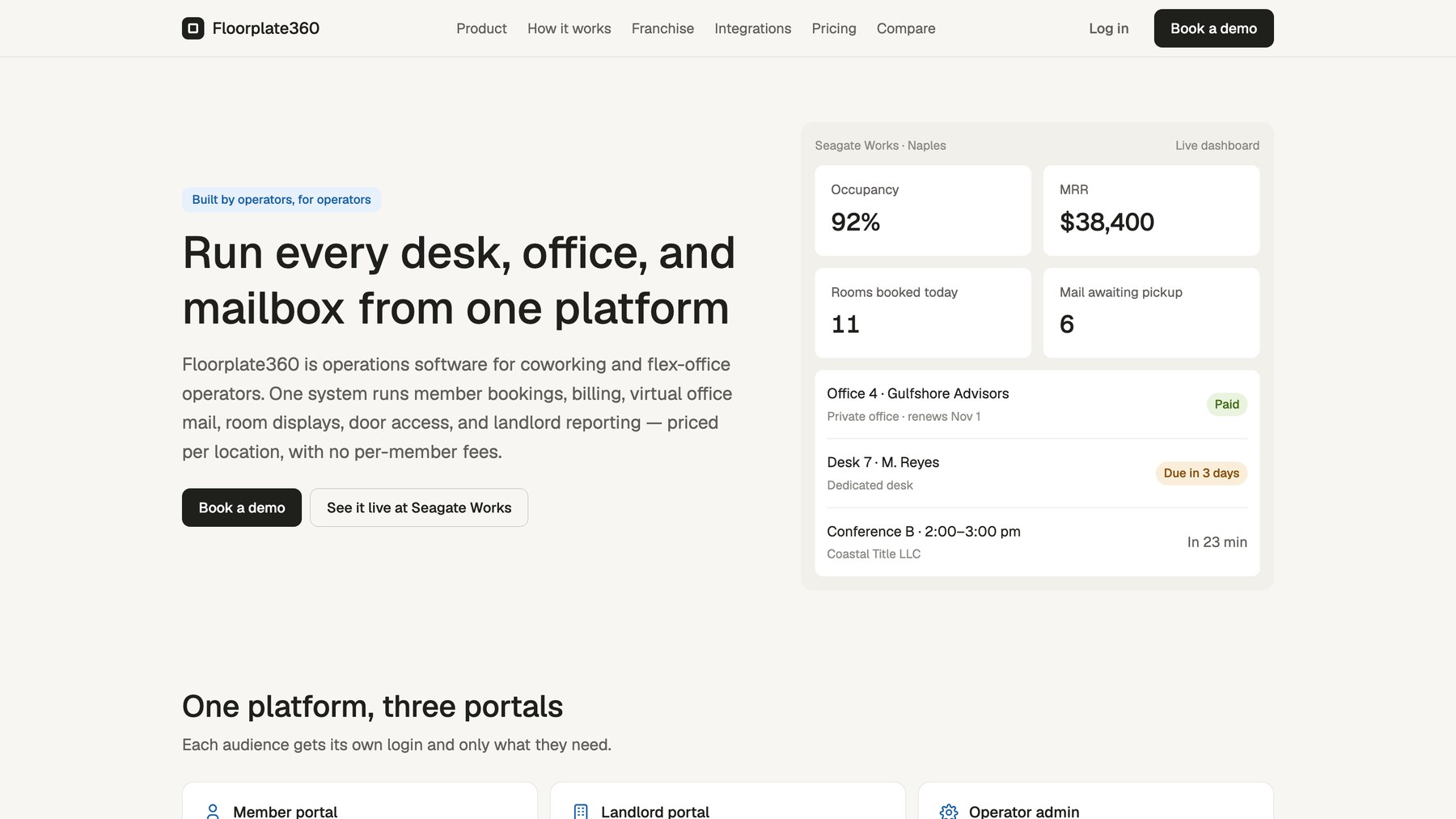
Task: Open the Franchise page
Action: [x=662, y=28]
